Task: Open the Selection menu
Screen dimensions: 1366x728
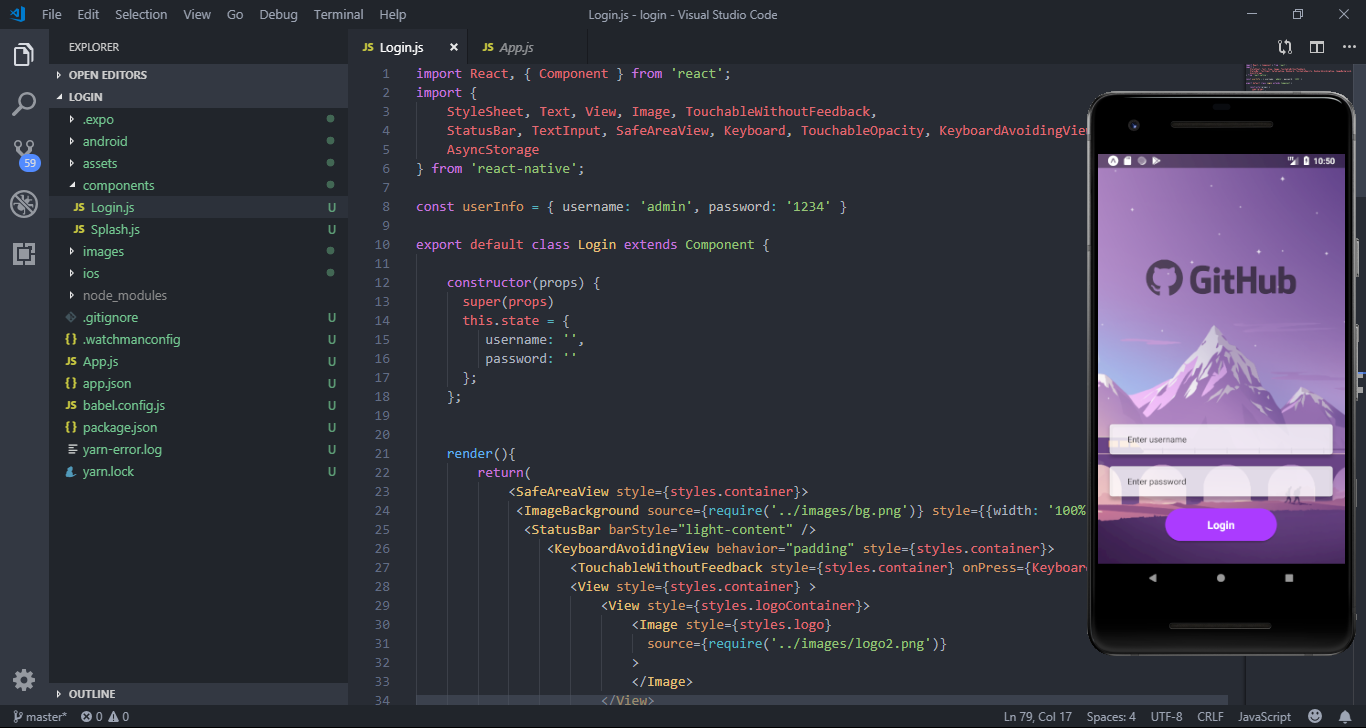Action: coord(141,14)
